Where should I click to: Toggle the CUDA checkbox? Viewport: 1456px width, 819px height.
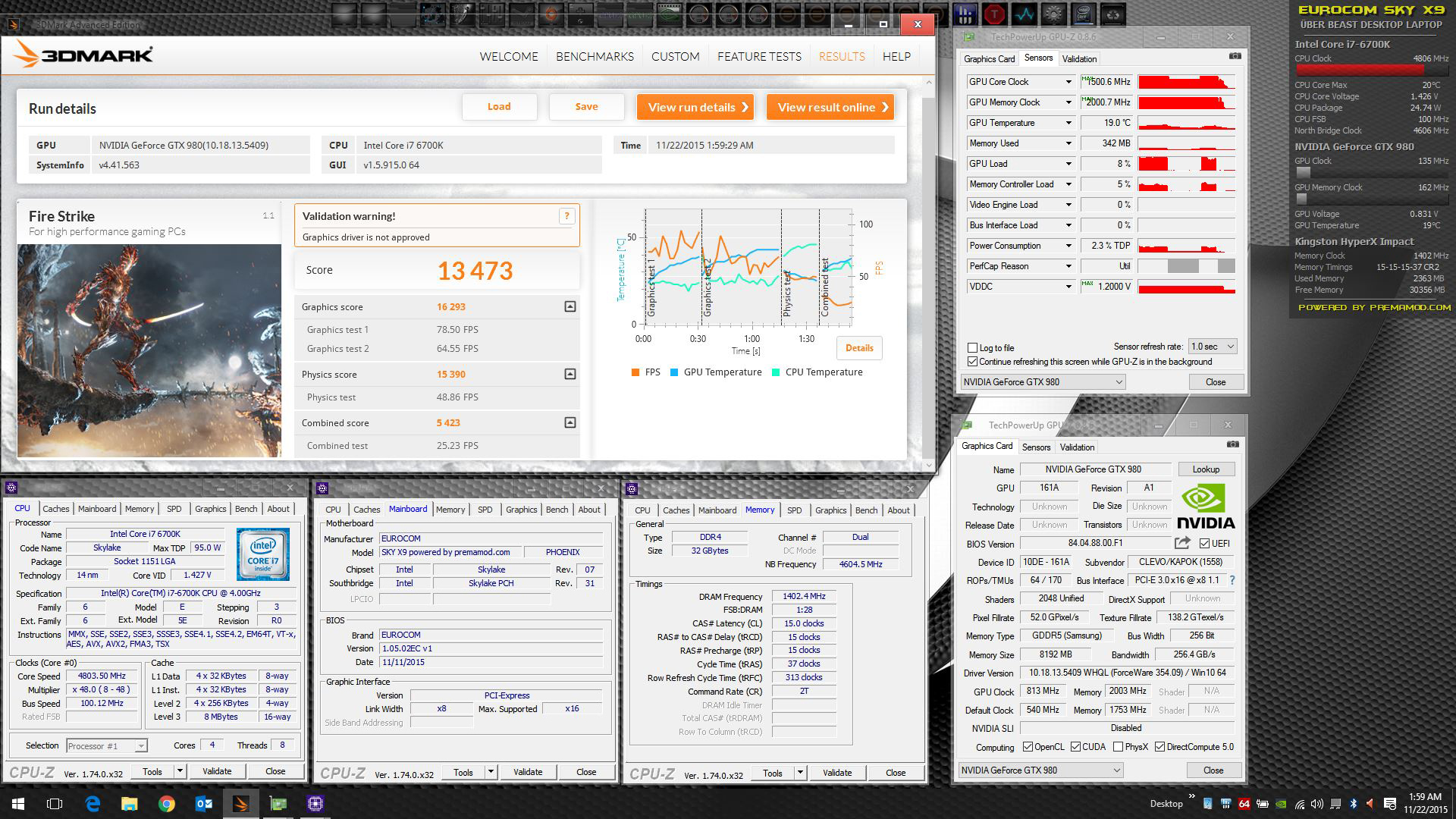[1075, 747]
